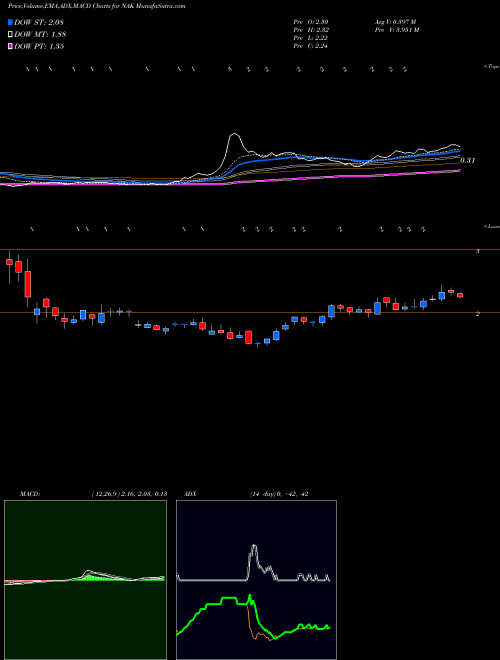The image size is (500, 660).
Task: Click the 0.31 value label beside EMA lines
Action: 467,160
